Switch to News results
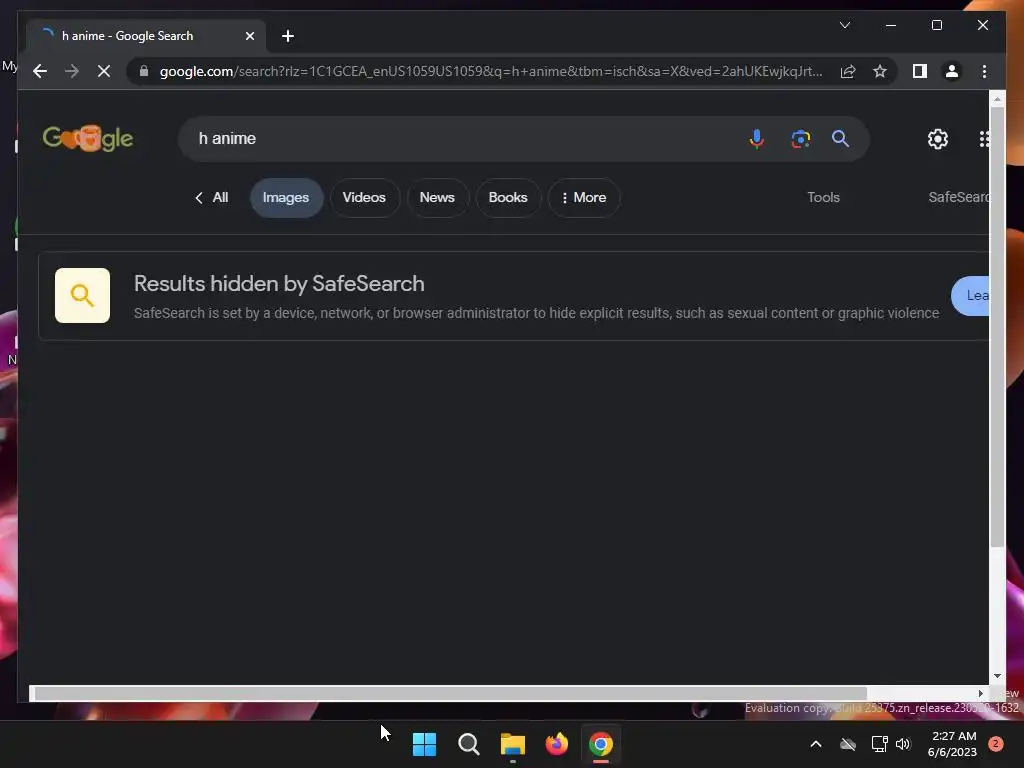 [x=437, y=197]
